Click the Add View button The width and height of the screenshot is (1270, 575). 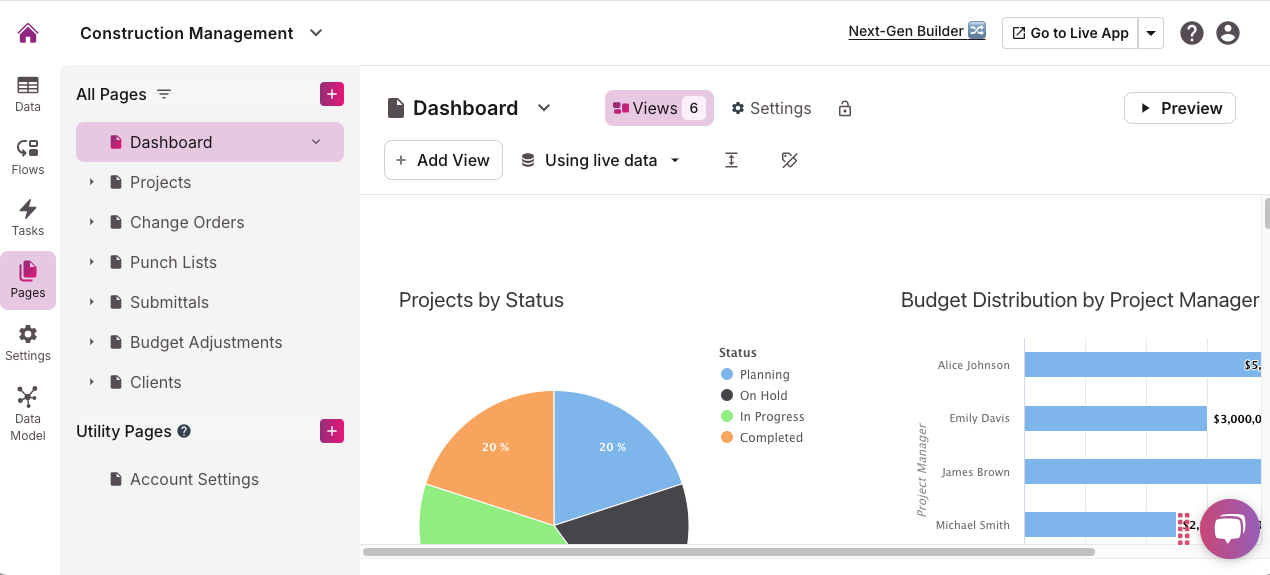coord(443,160)
